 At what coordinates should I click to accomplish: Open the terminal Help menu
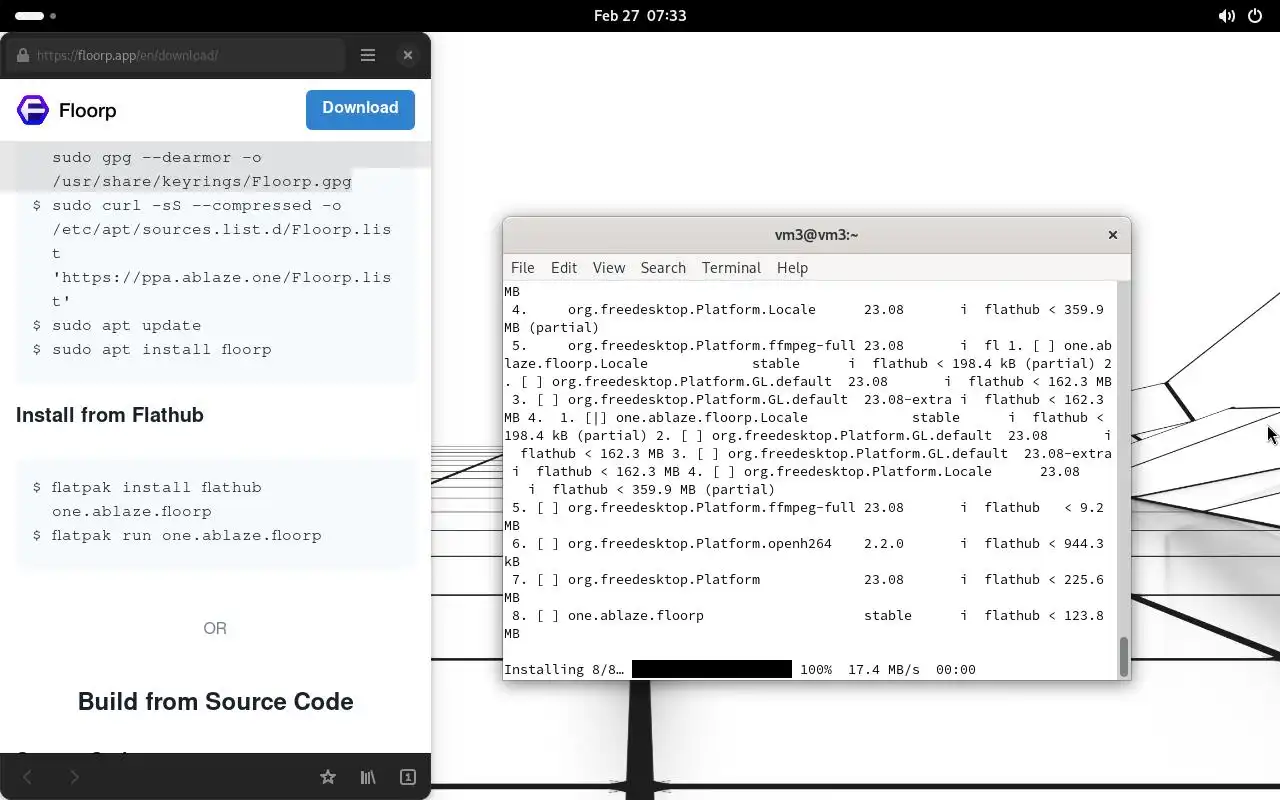[792, 268]
